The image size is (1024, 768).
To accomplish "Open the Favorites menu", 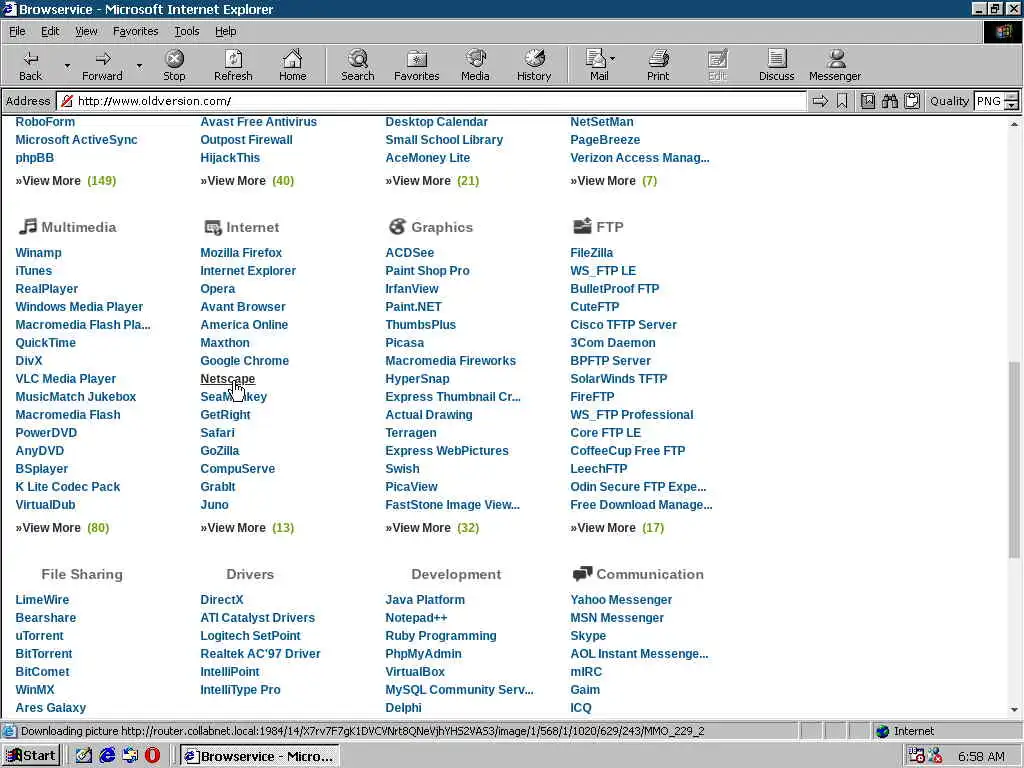I will tap(135, 31).
